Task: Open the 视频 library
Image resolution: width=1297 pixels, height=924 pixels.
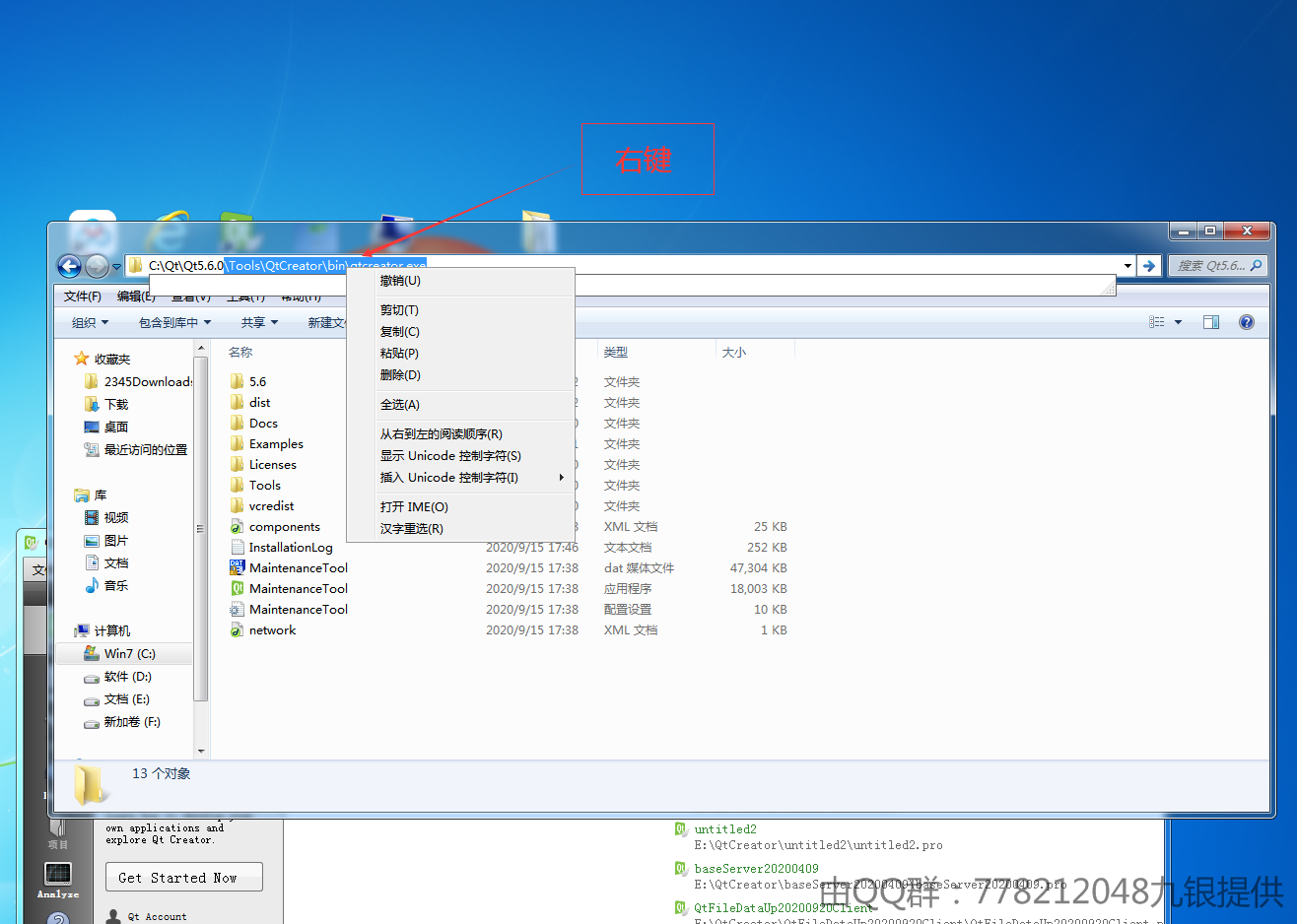Action: pos(106,518)
